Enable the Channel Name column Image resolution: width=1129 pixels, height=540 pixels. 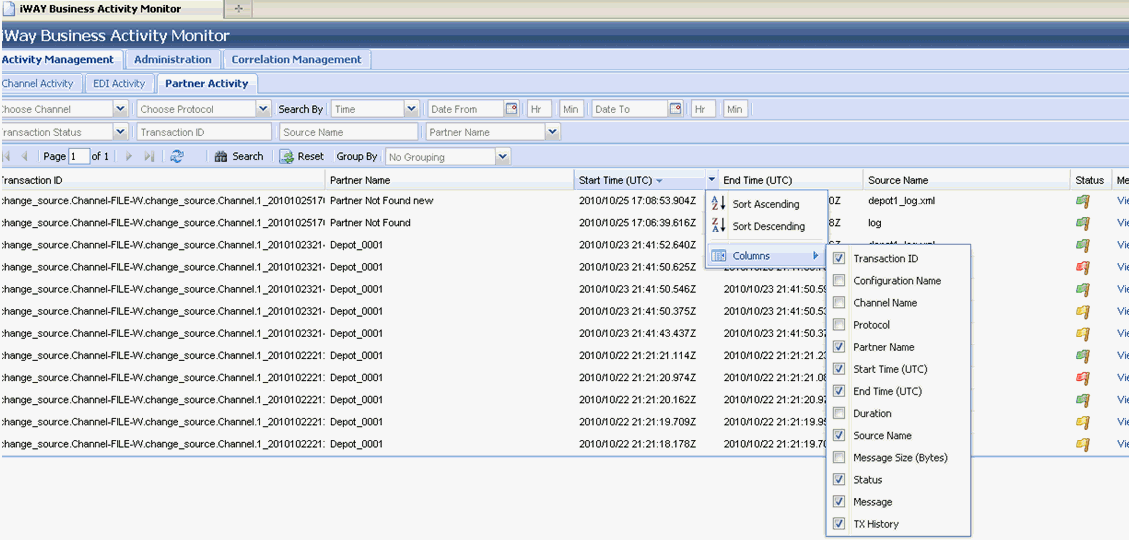(839, 303)
